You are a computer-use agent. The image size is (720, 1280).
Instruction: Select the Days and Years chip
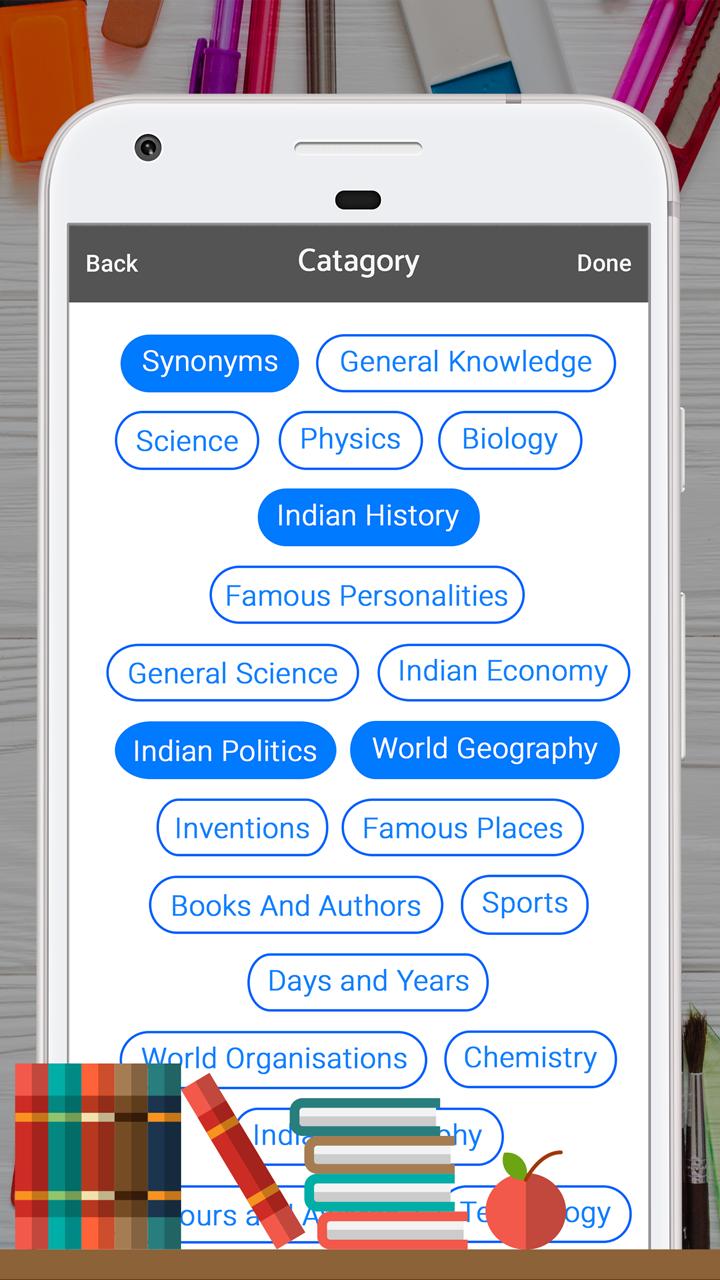pyautogui.click(x=368, y=982)
